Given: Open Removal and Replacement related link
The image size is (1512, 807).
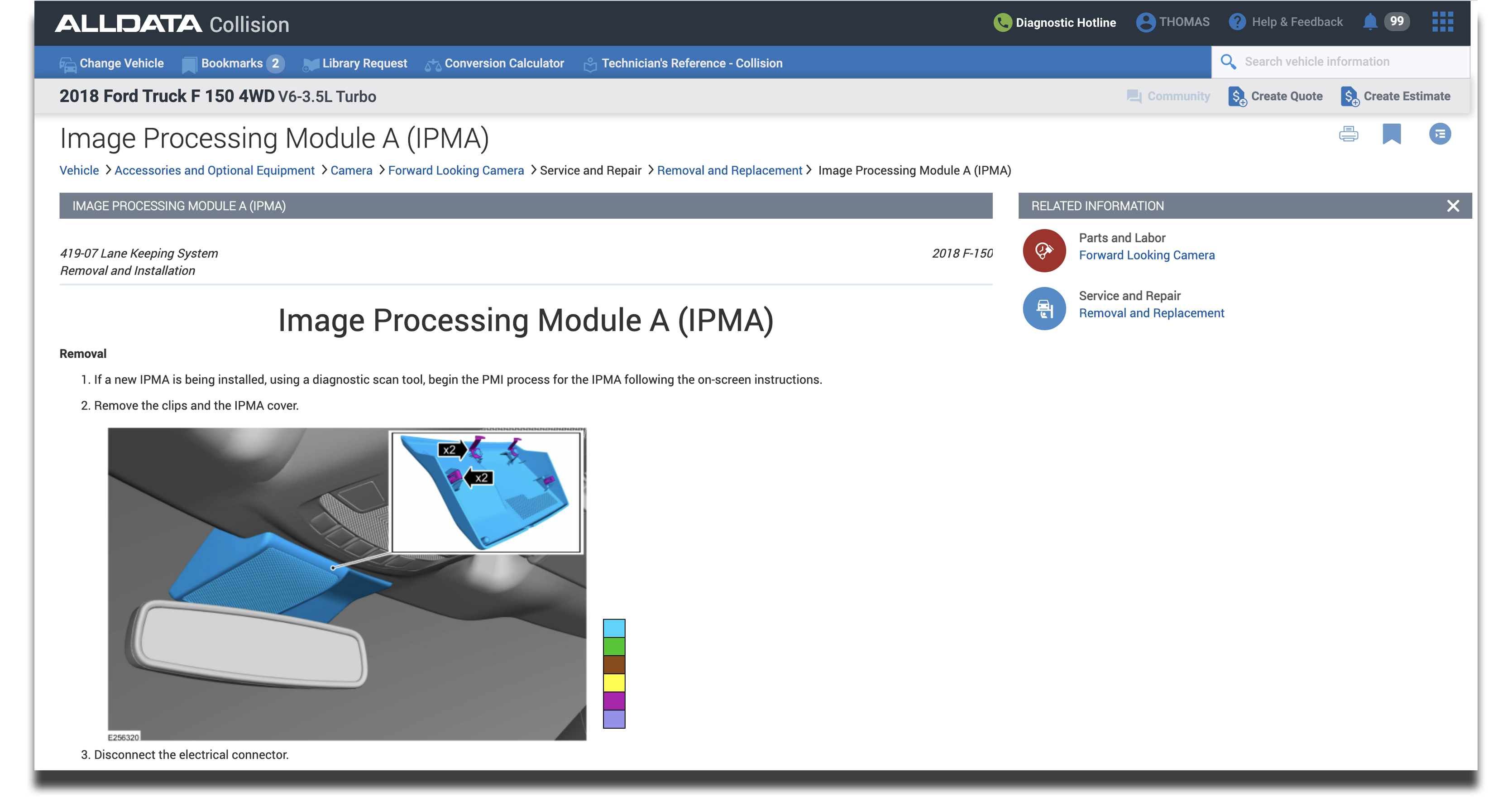Looking at the screenshot, I should click(1151, 313).
